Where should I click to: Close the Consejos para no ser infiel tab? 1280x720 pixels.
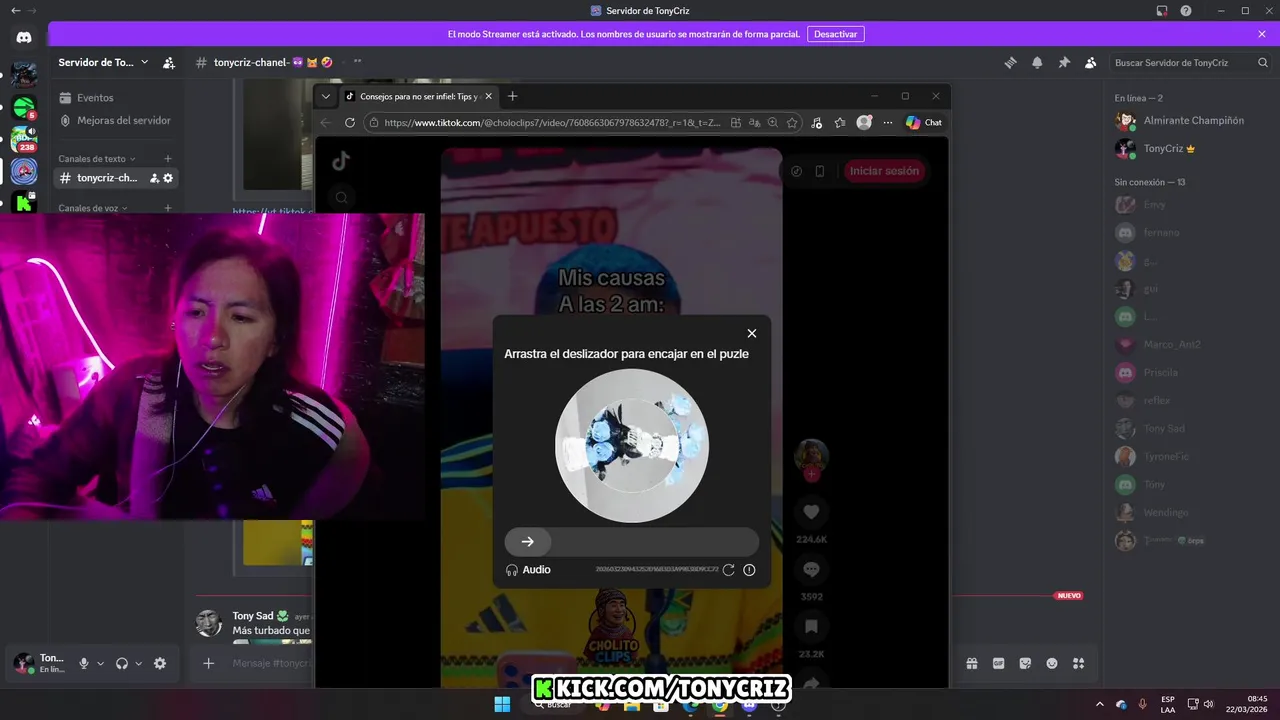point(488,96)
